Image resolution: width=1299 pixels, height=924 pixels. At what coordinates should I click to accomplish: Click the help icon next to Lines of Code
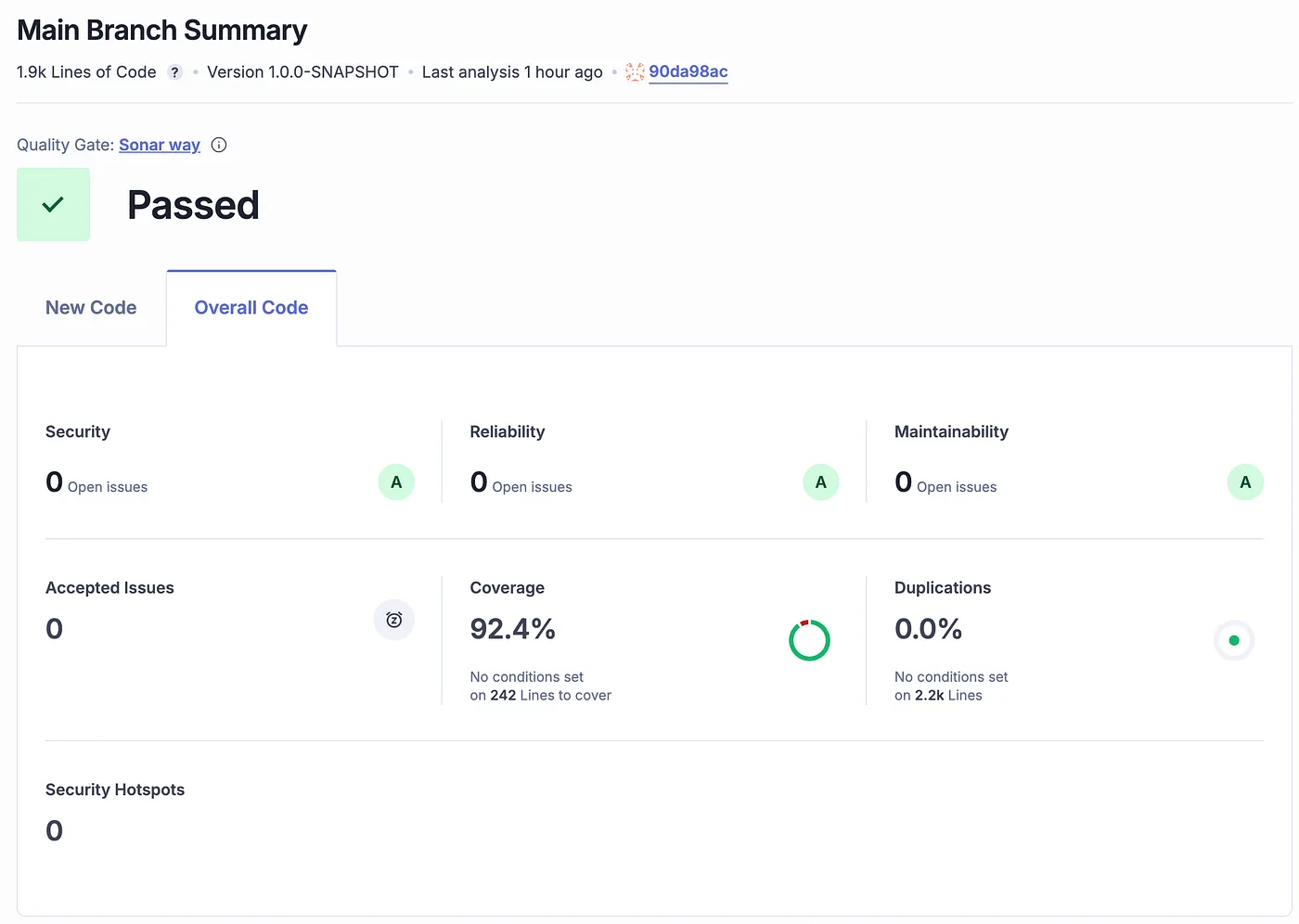174,71
